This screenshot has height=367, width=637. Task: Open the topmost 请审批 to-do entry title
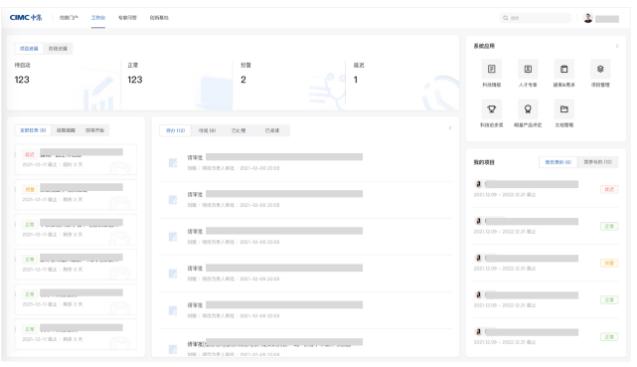(275, 157)
